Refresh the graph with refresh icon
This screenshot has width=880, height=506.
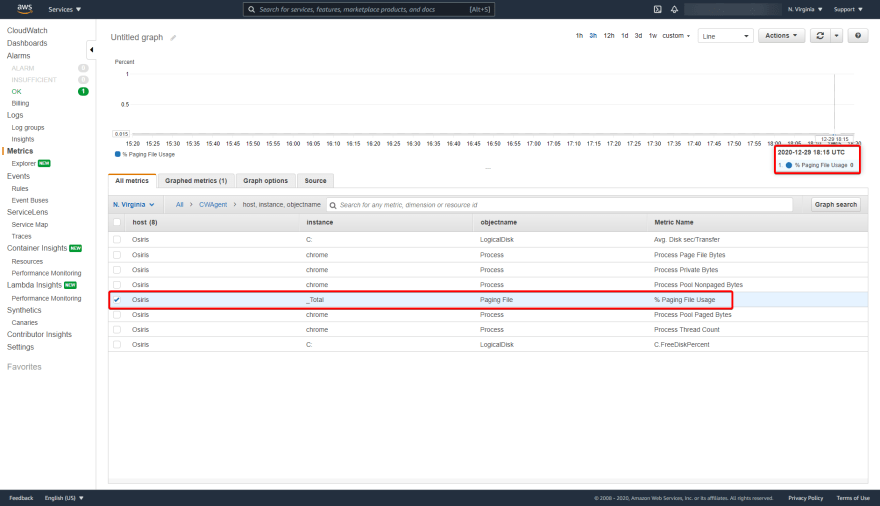click(820, 35)
